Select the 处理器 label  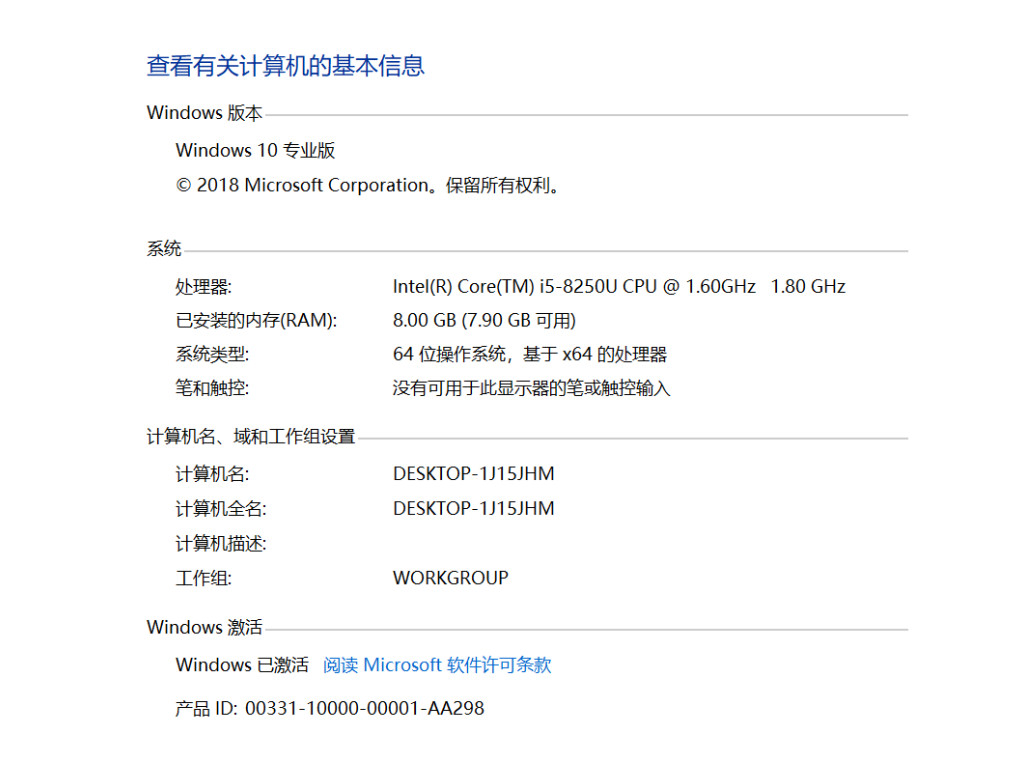[204, 286]
